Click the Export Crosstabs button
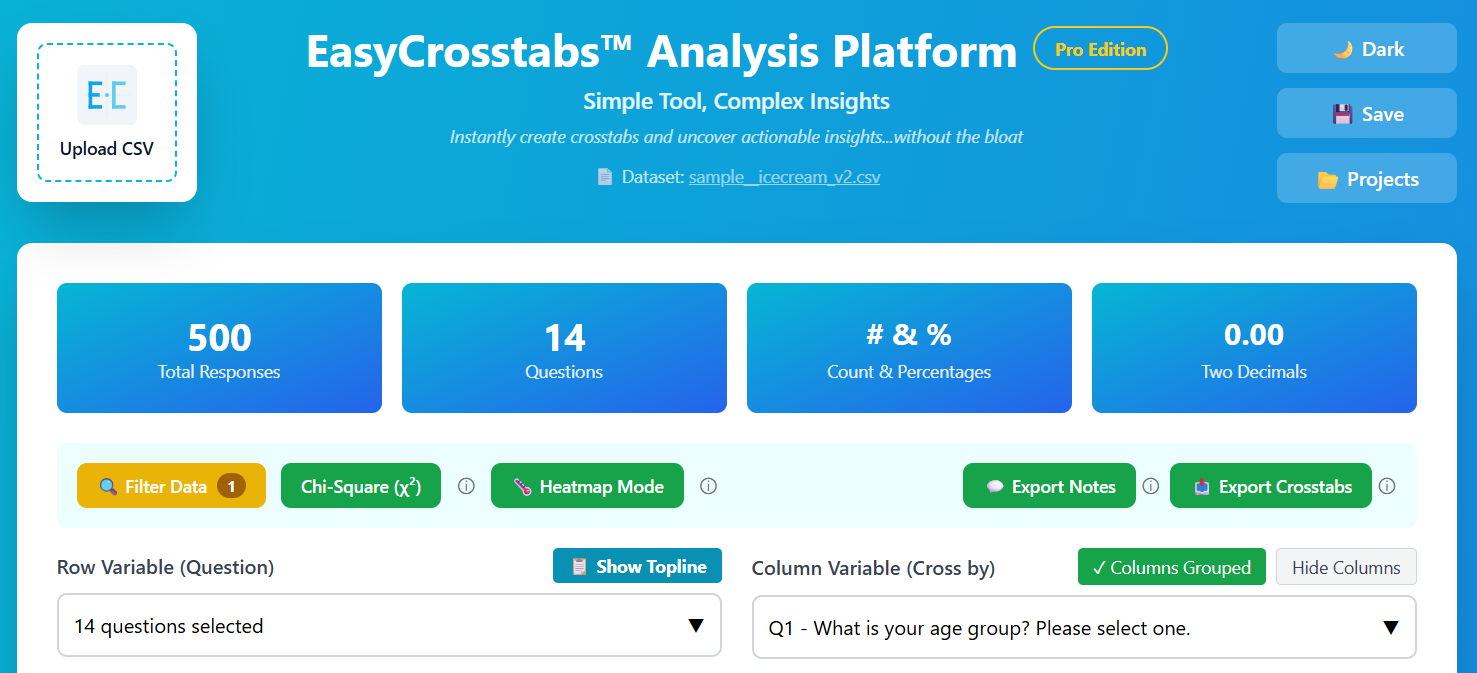Viewport: 1477px width, 673px height. [x=1271, y=486]
